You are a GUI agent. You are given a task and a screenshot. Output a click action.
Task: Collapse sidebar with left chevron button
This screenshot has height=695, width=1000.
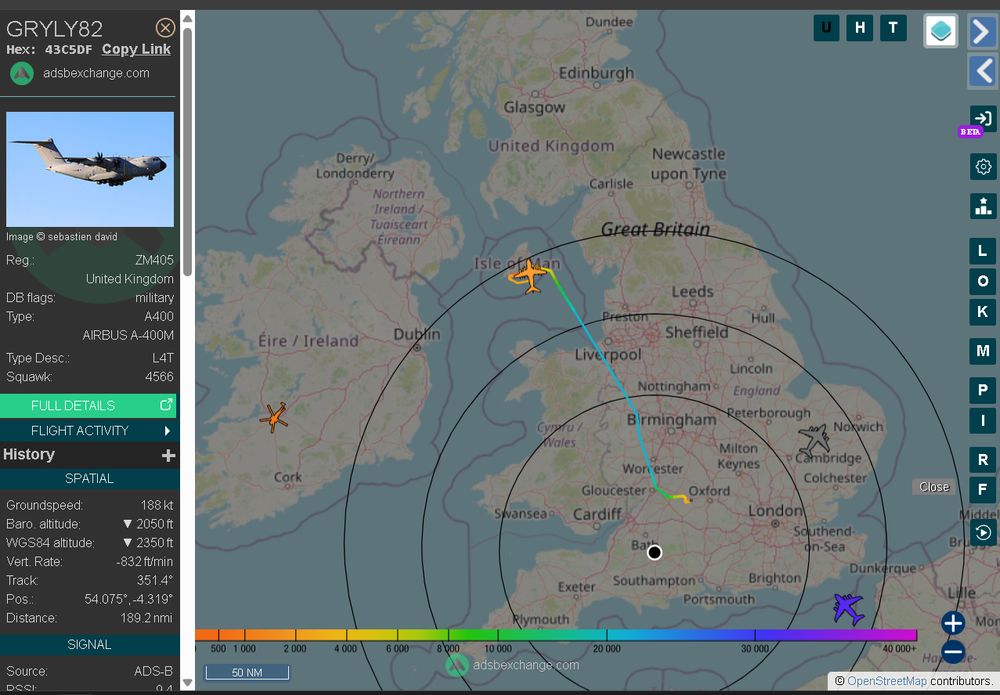983,71
